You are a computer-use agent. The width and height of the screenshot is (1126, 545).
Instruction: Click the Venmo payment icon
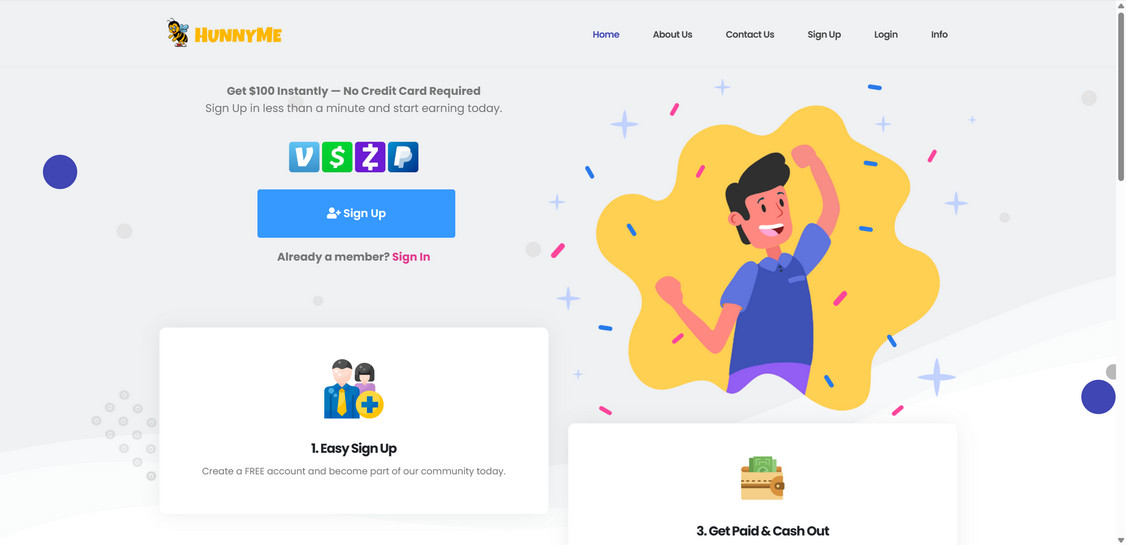(x=304, y=157)
